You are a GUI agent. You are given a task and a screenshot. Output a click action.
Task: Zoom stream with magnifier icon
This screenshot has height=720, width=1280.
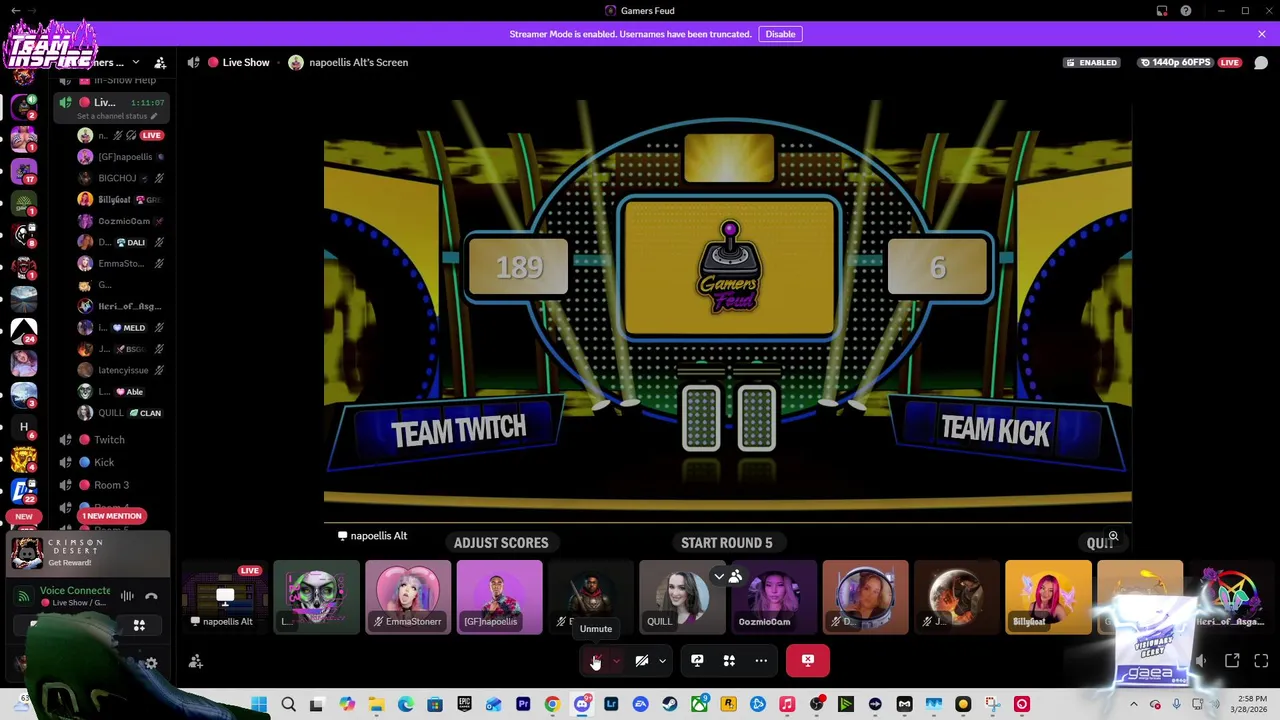[1113, 537]
